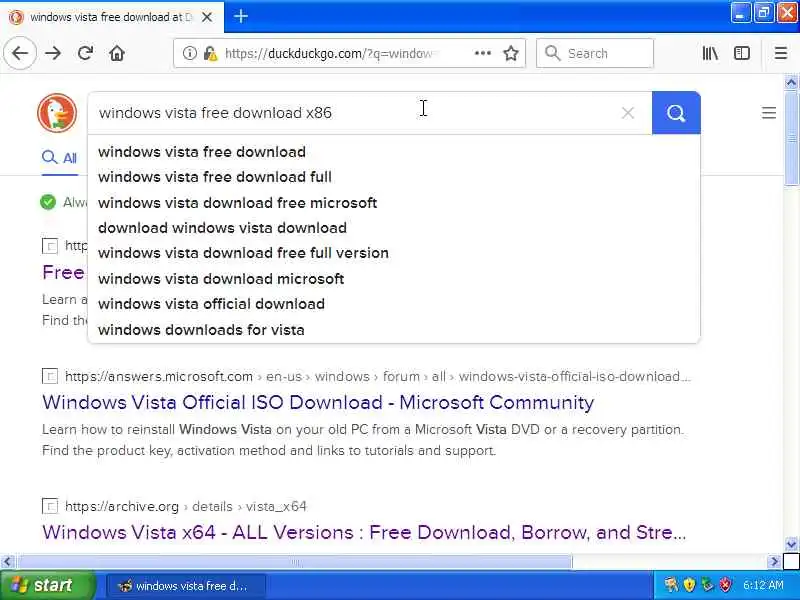Select the All results tab
800x600 pixels.
[60, 158]
